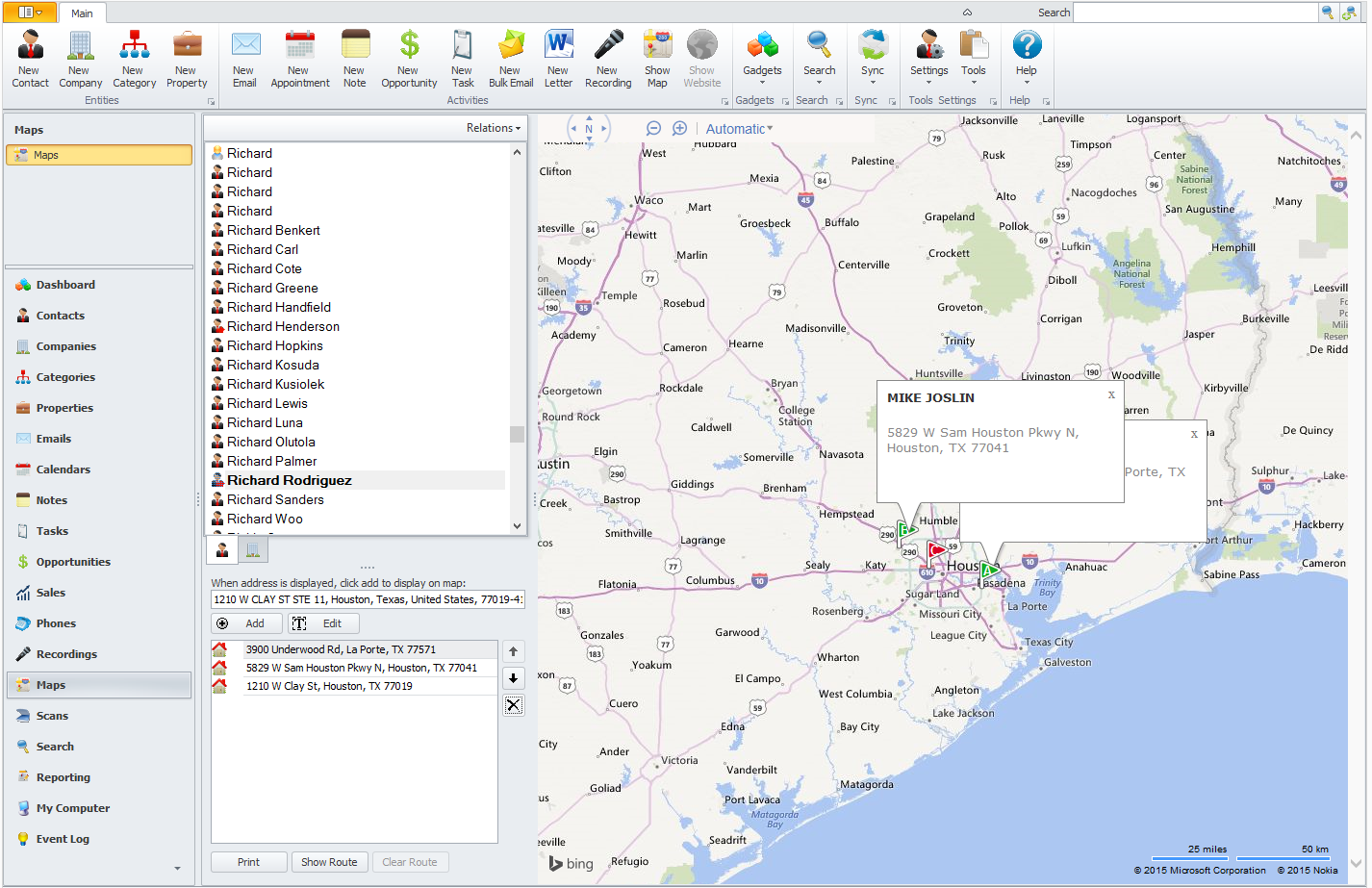Select the 3900 Underwood Rd address row
Screen dimensions: 1372x888
point(354,649)
